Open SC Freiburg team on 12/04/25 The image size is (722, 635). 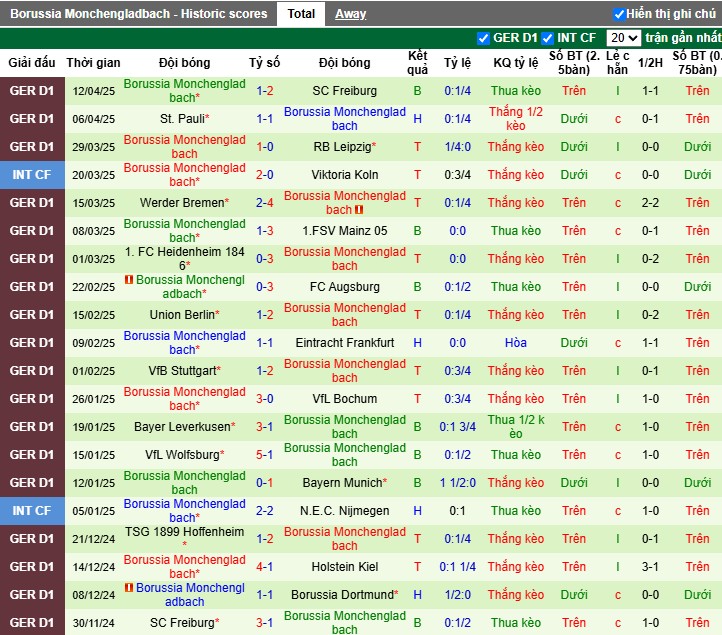(x=344, y=91)
